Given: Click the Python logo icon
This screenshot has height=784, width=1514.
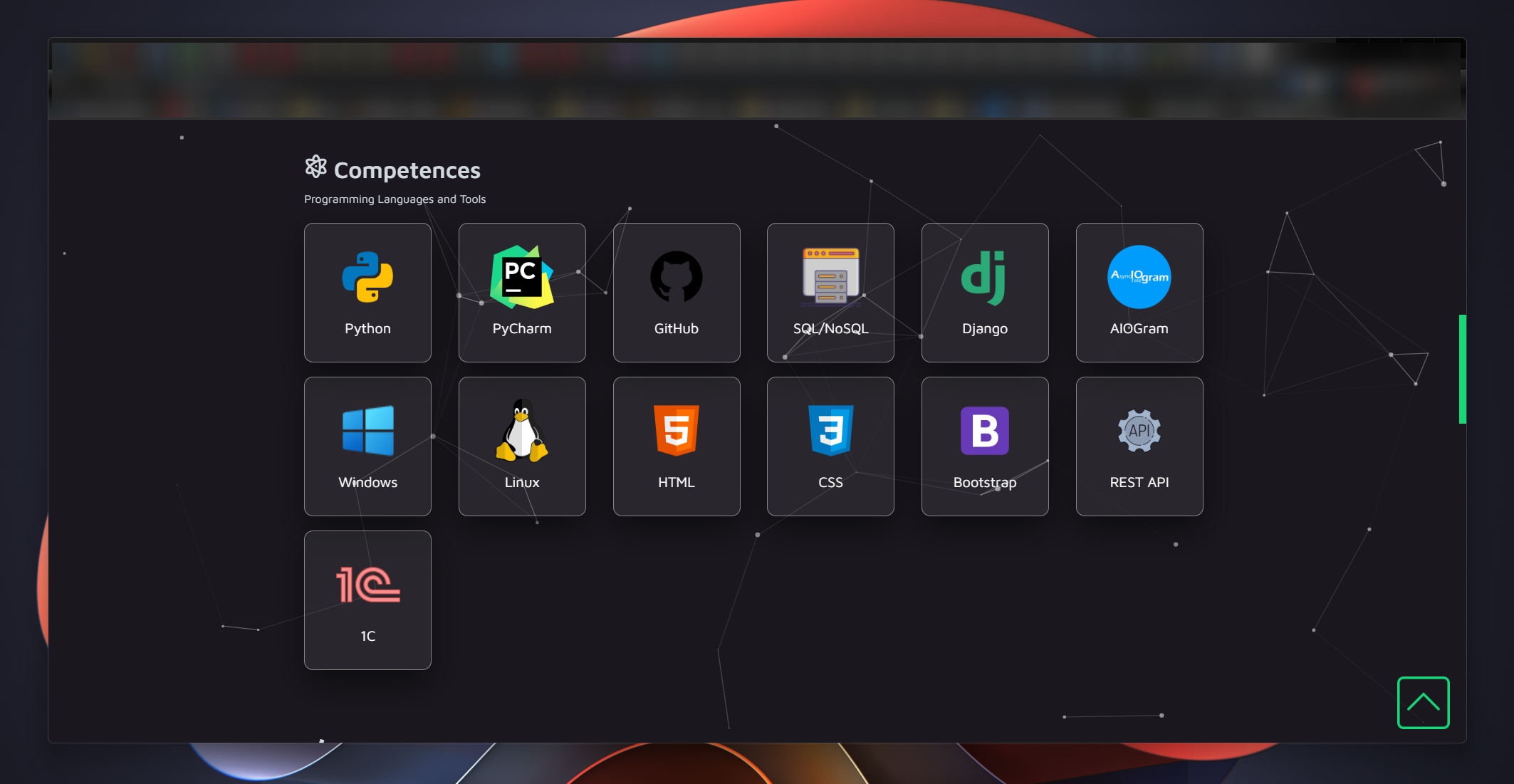Looking at the screenshot, I should click(x=367, y=277).
